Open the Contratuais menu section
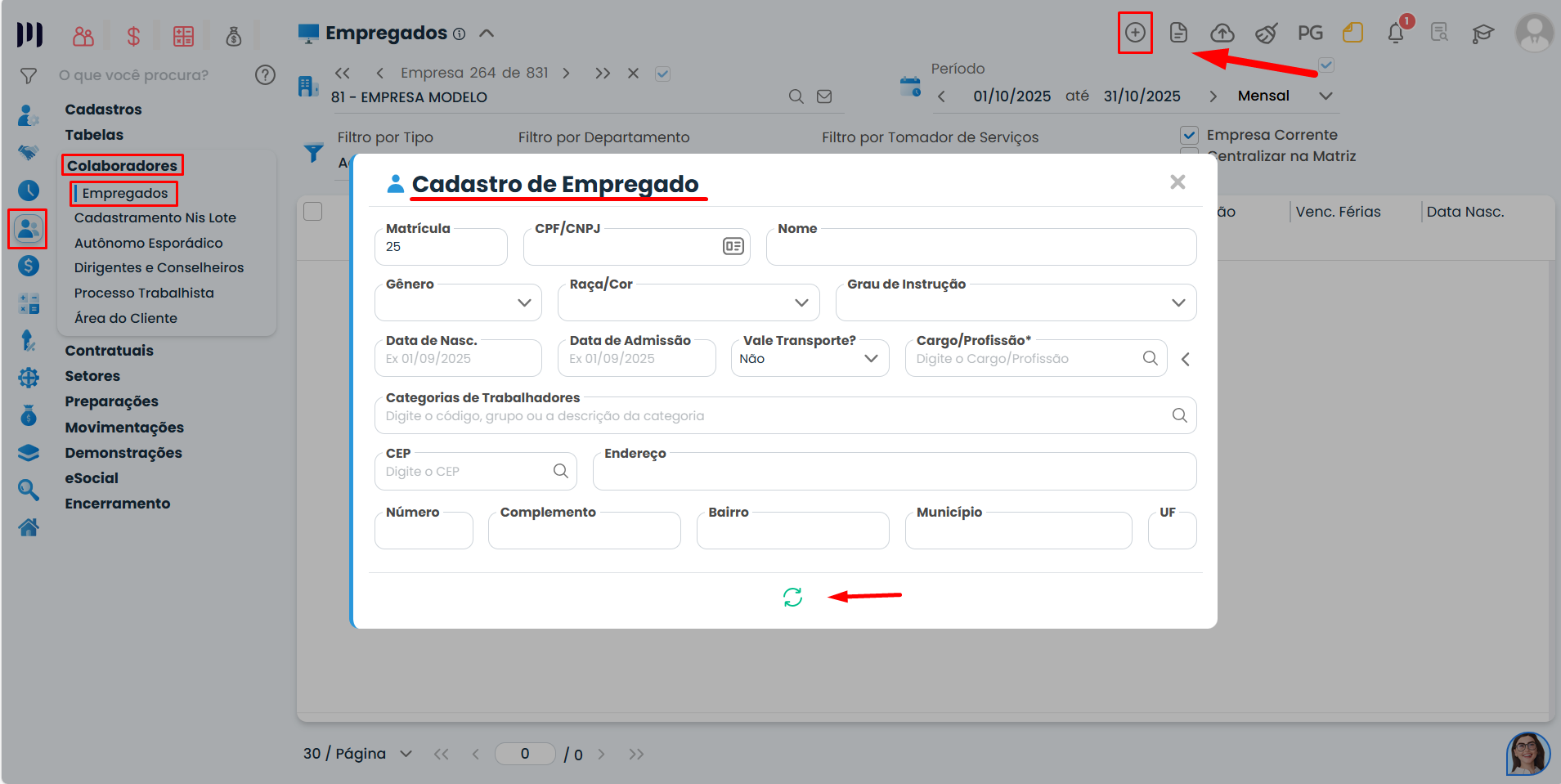 tap(110, 351)
